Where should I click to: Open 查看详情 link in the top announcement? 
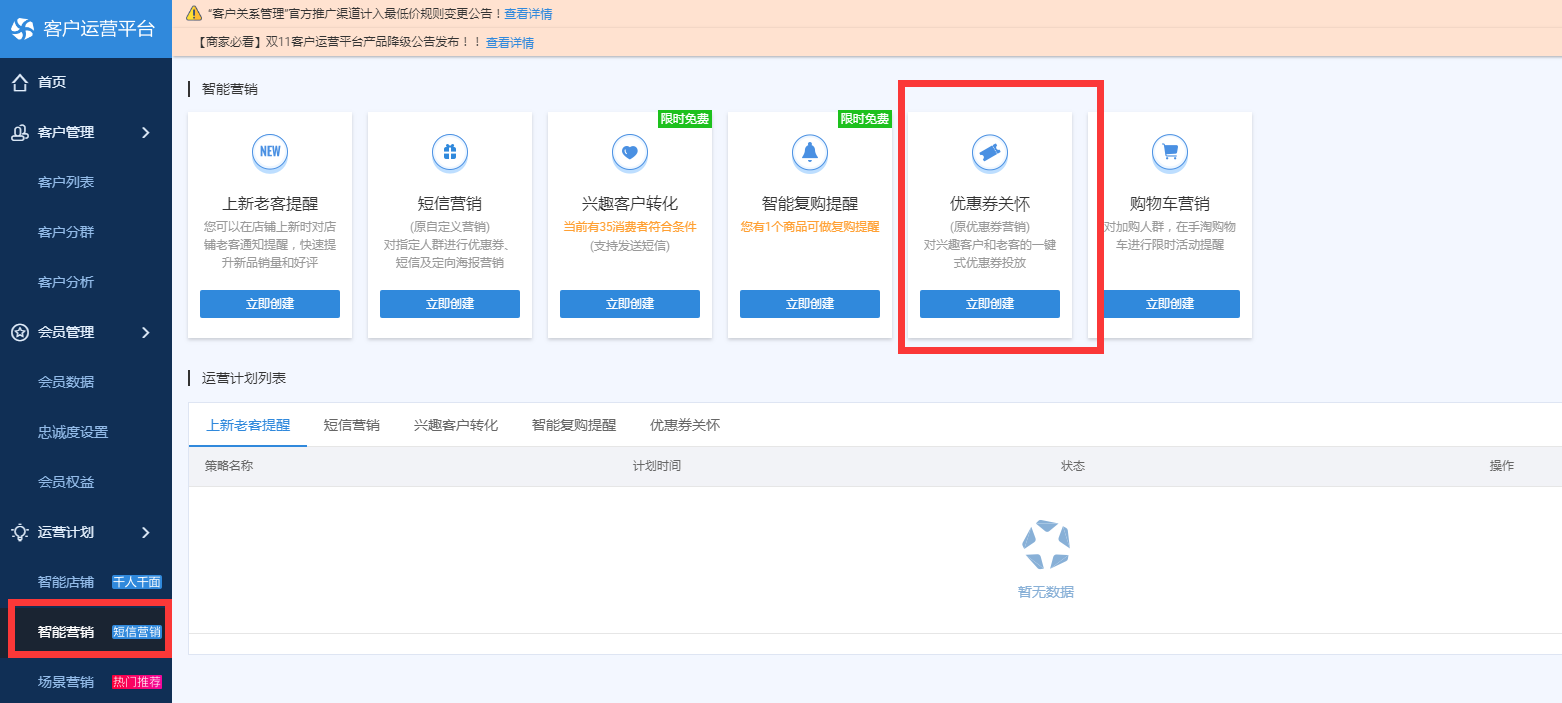point(528,14)
